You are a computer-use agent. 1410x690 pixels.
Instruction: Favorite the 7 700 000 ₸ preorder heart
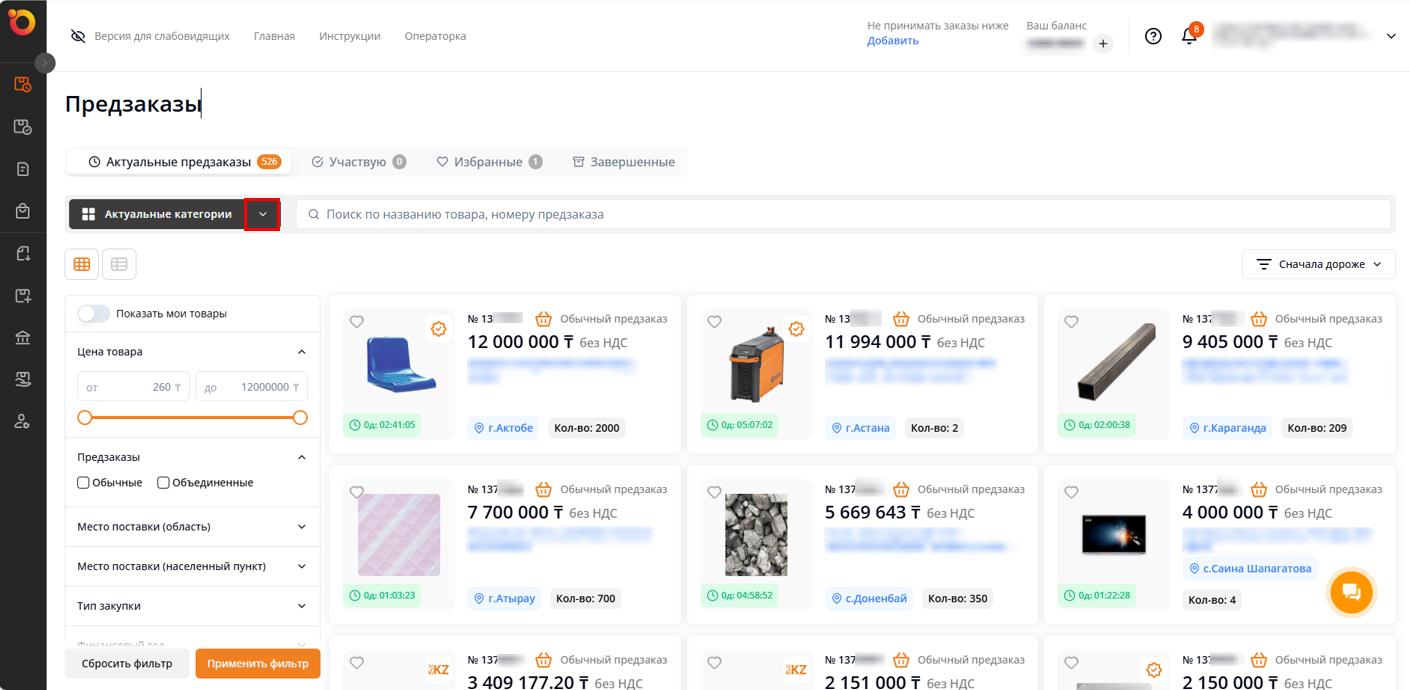(x=357, y=492)
